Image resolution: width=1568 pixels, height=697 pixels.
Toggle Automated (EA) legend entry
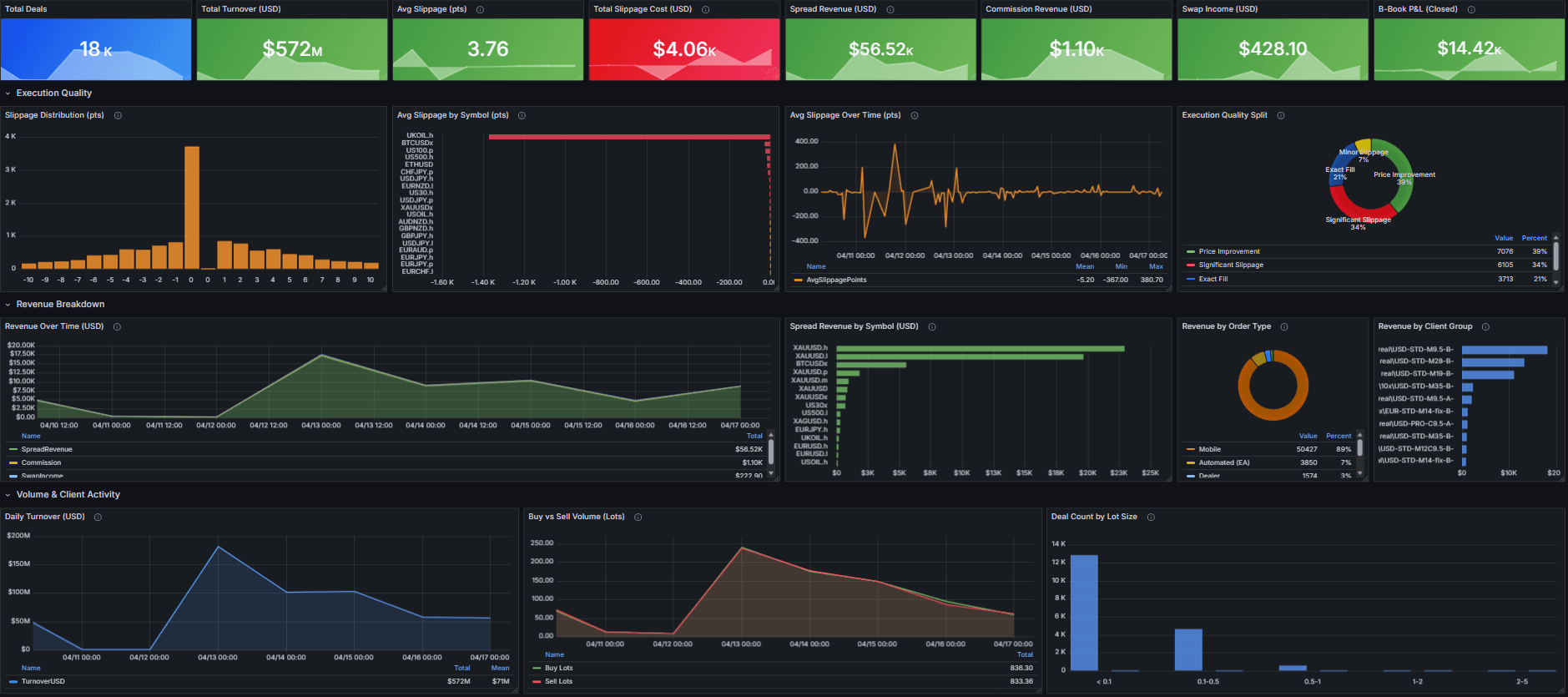click(x=1224, y=462)
